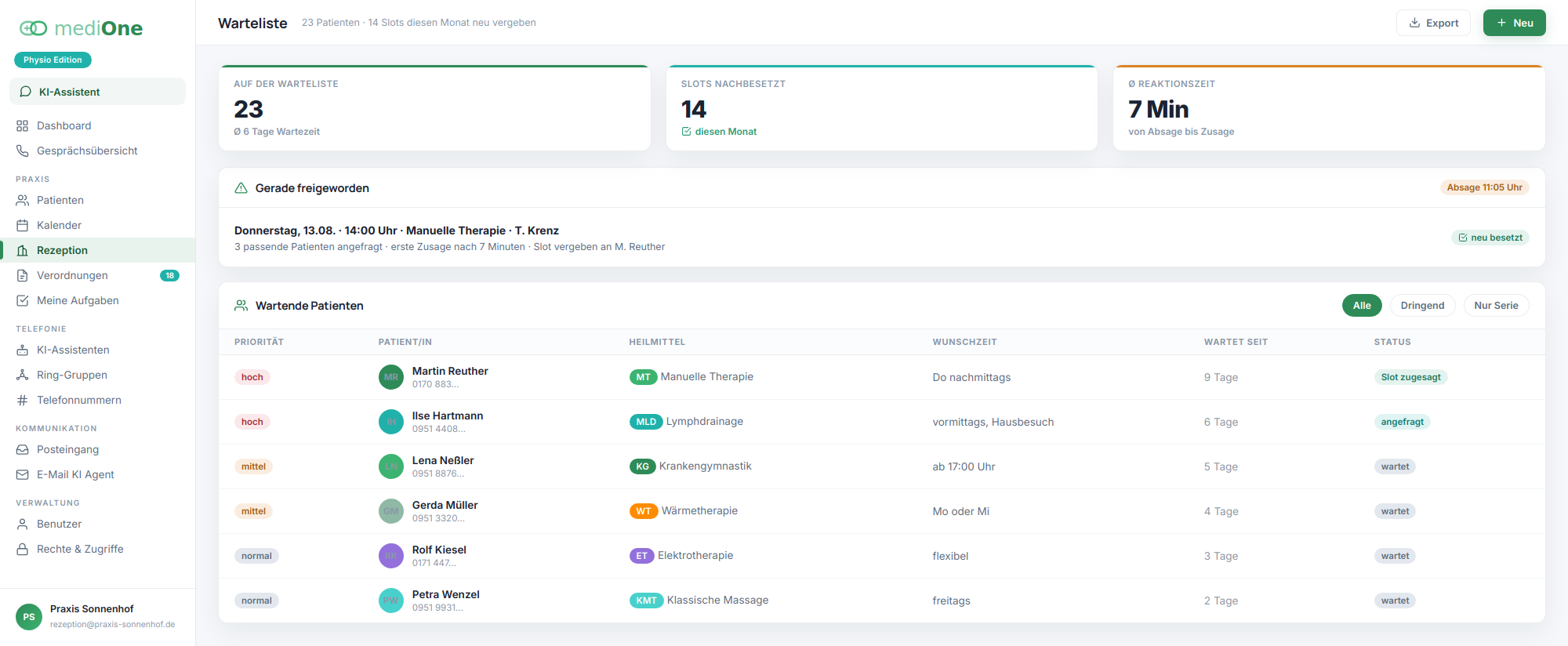This screenshot has width=1568, height=646.
Task: Click the hoch priority tag for Martin Reuther
Action: coord(252,377)
